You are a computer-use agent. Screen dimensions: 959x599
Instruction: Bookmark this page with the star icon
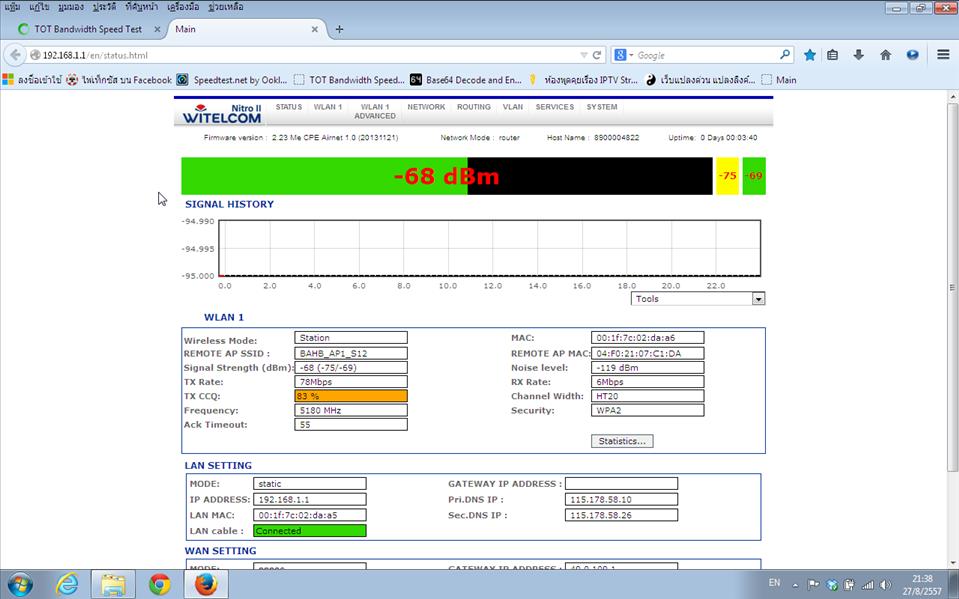810,55
